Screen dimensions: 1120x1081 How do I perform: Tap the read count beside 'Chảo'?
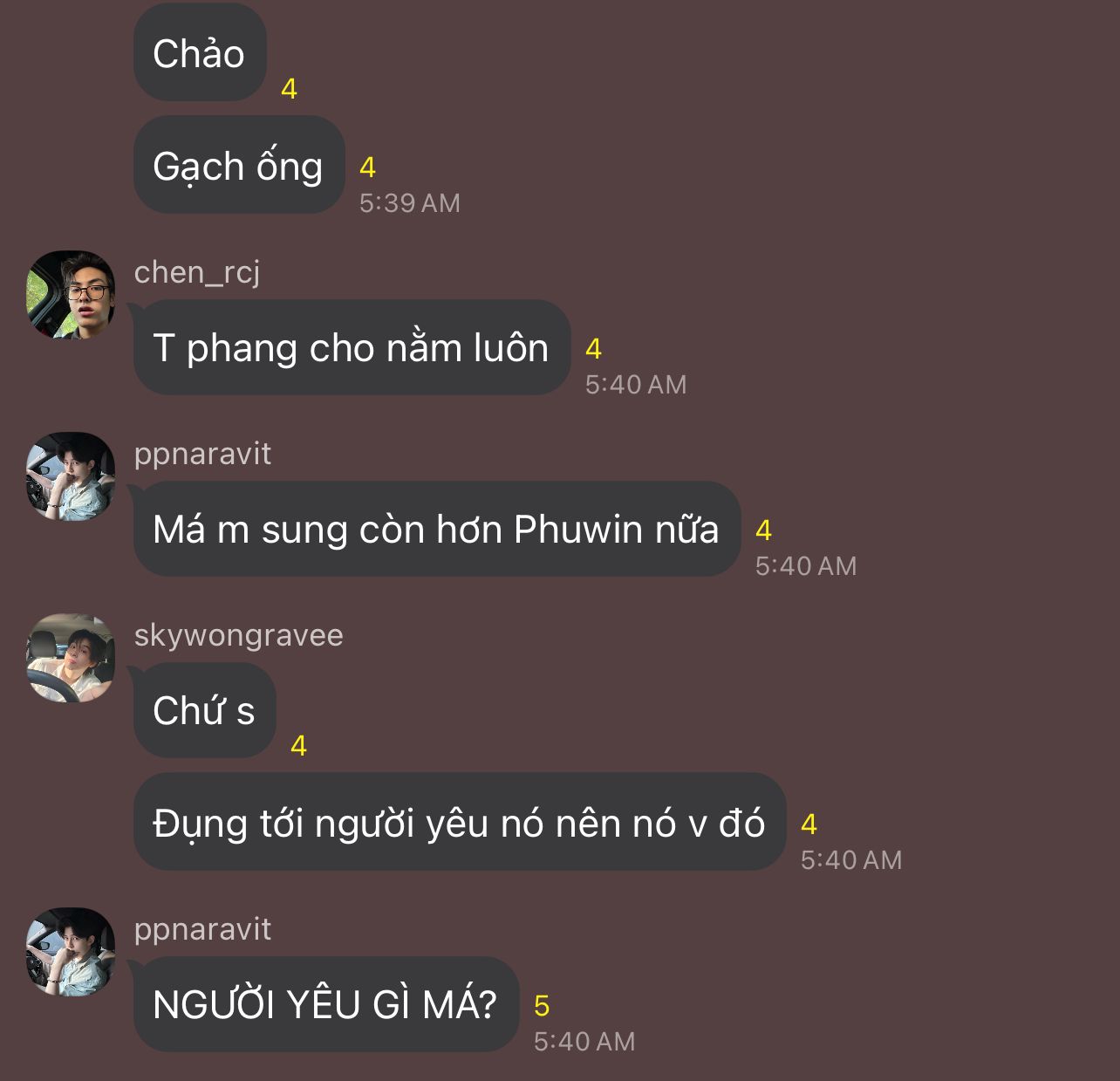(x=290, y=88)
